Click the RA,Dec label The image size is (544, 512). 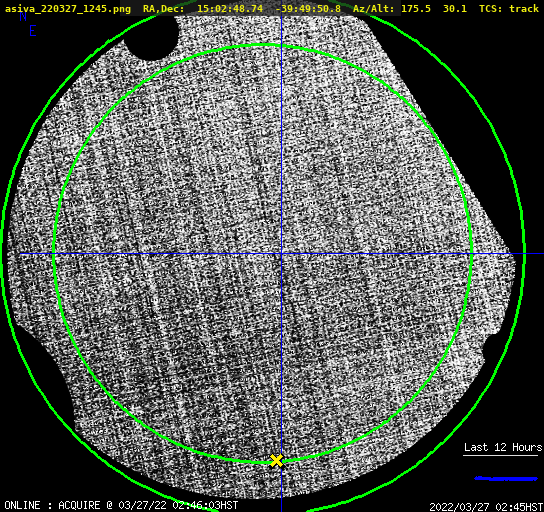coord(163,8)
